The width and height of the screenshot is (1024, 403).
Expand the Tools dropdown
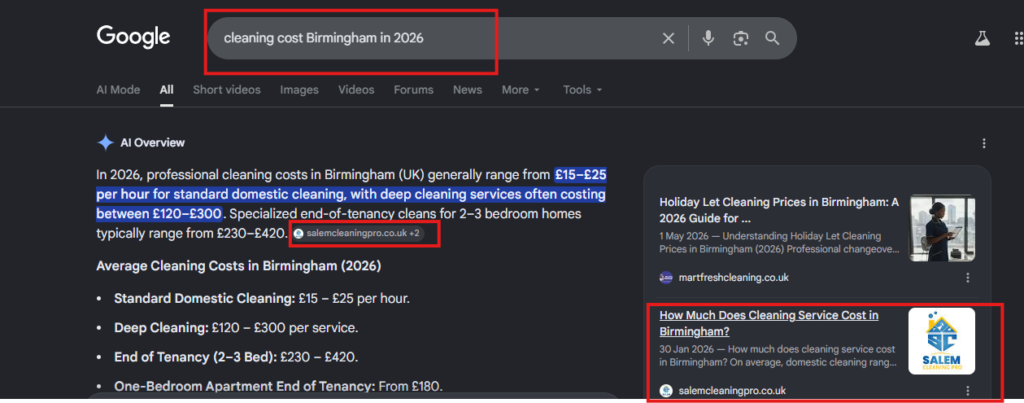pos(583,90)
